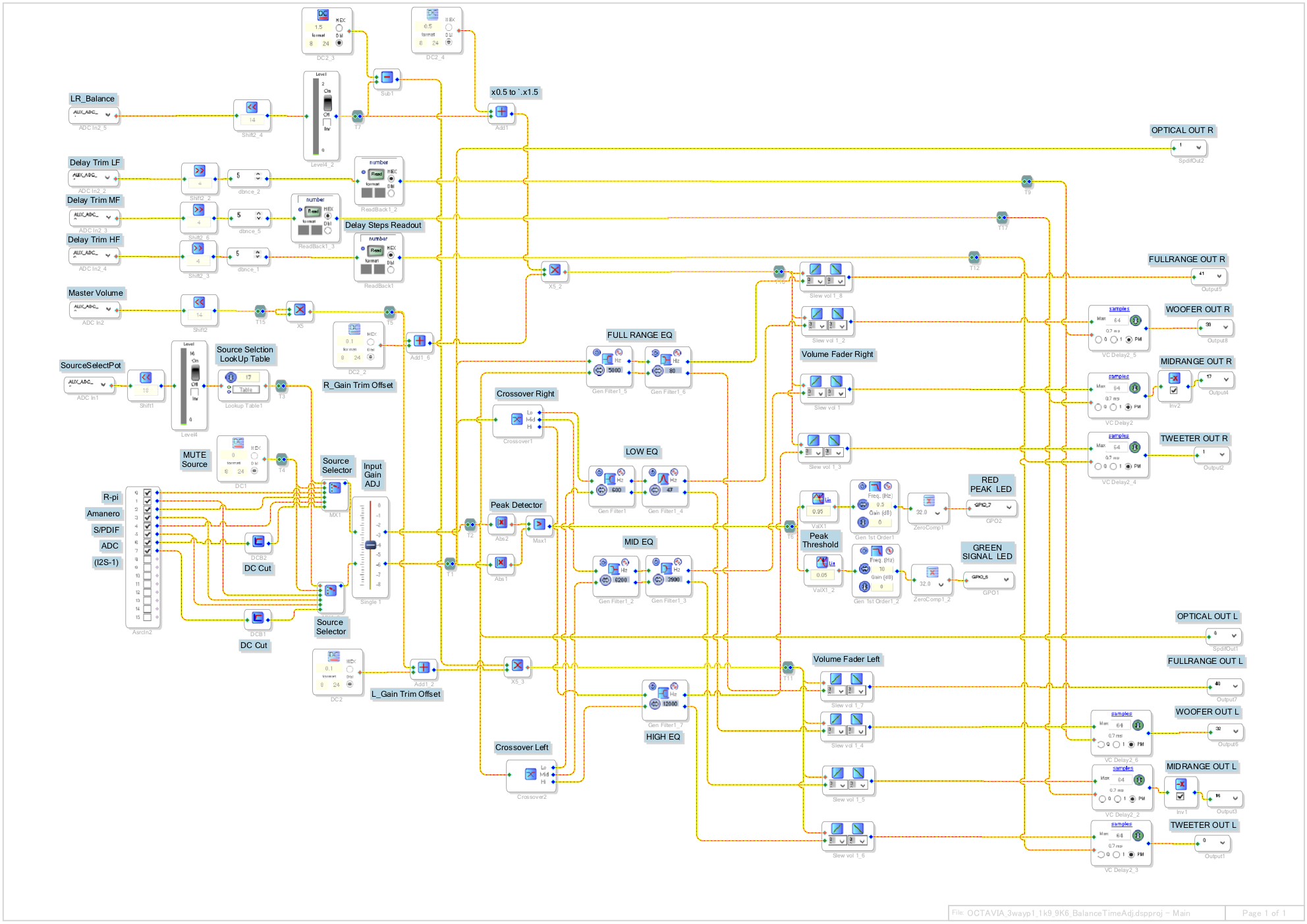Click the Inv2 invert block icon
This screenshot has width=1307, height=924.
(x=1174, y=378)
